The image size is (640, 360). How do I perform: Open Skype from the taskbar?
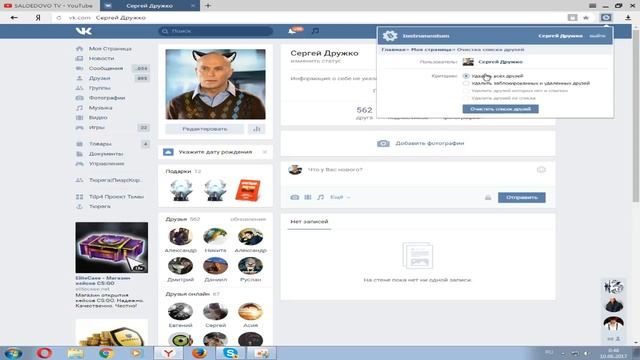pyautogui.click(x=230, y=353)
